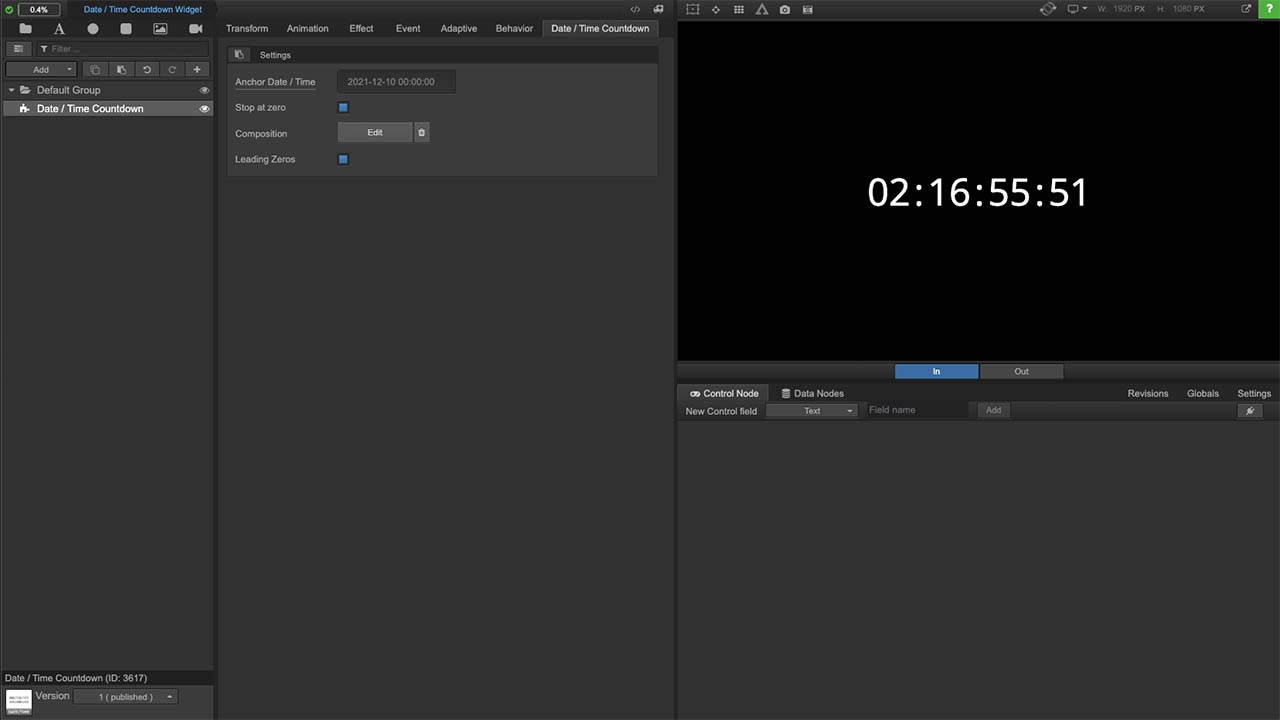Open the display device dropdown
This screenshot has width=1280, height=720.
pos(1077,9)
